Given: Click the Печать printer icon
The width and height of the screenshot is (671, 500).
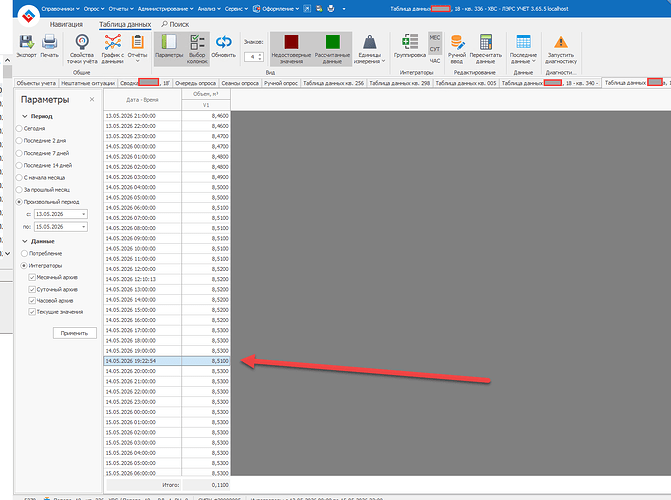Looking at the screenshot, I should pyautogui.click(x=49, y=42).
